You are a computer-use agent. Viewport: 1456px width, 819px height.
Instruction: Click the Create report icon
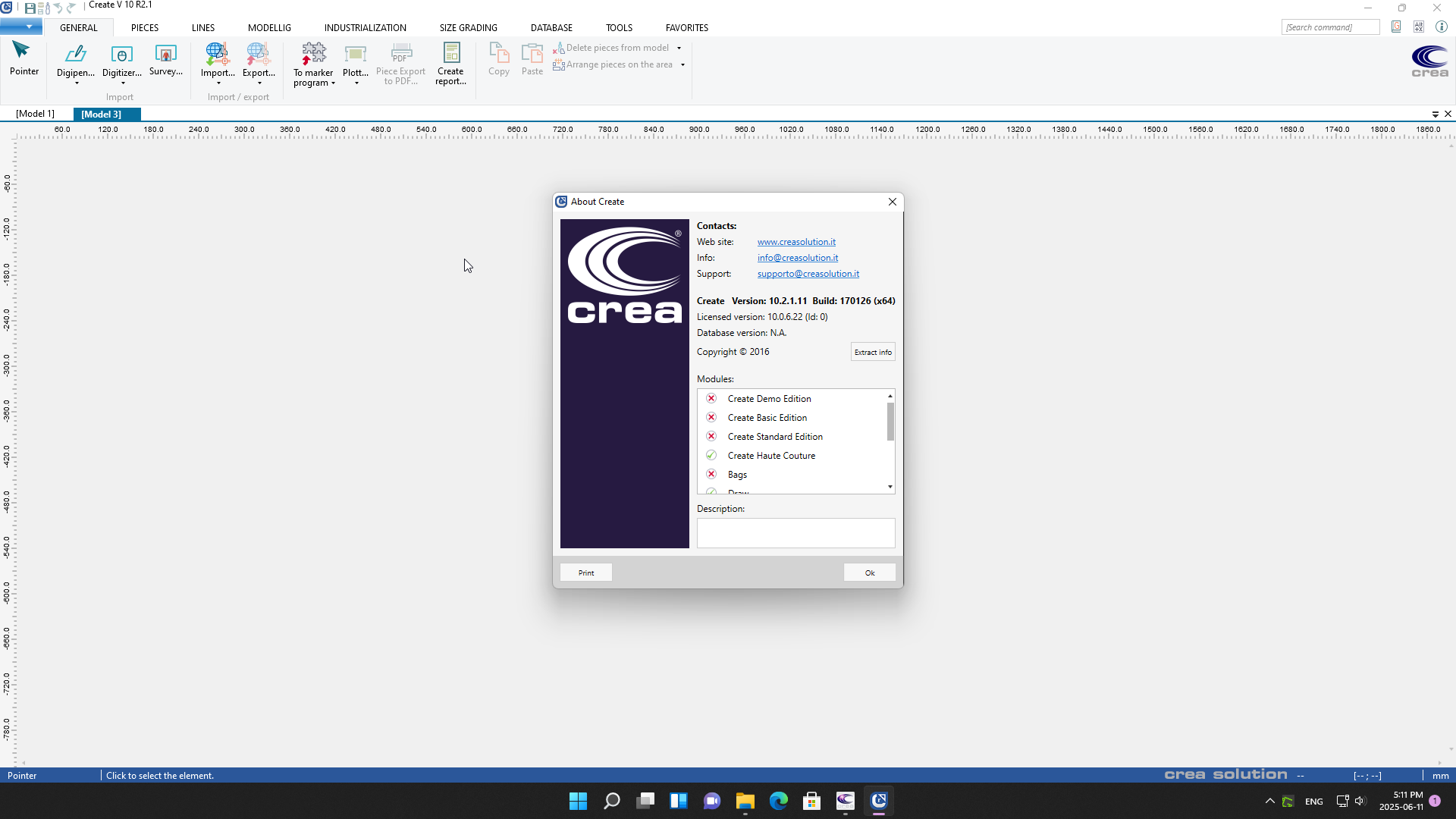click(x=451, y=53)
